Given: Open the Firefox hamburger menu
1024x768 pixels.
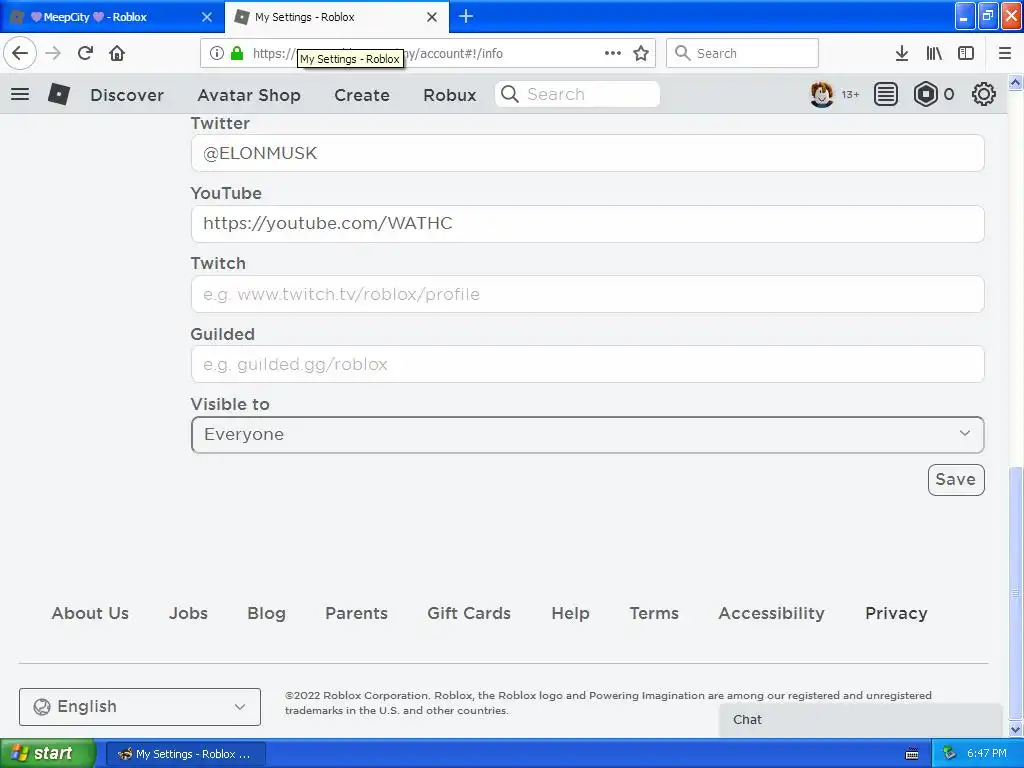Looking at the screenshot, I should (x=1005, y=53).
